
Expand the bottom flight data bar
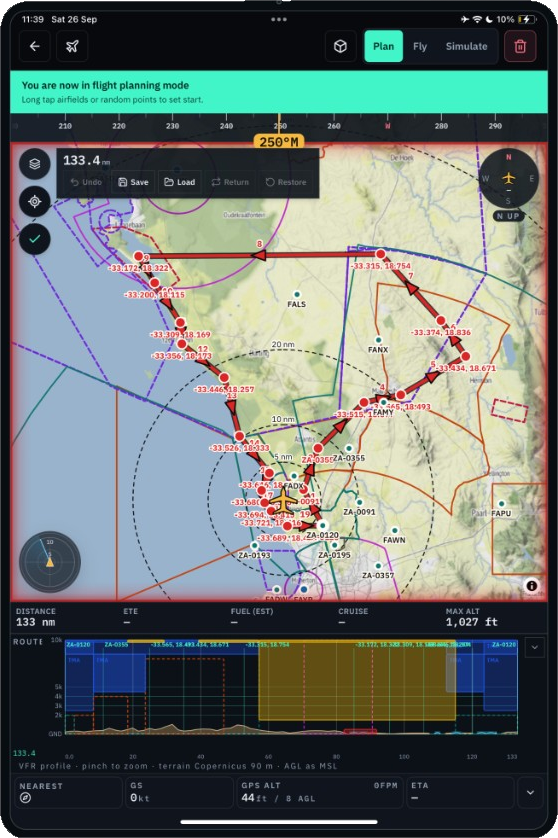[530, 792]
